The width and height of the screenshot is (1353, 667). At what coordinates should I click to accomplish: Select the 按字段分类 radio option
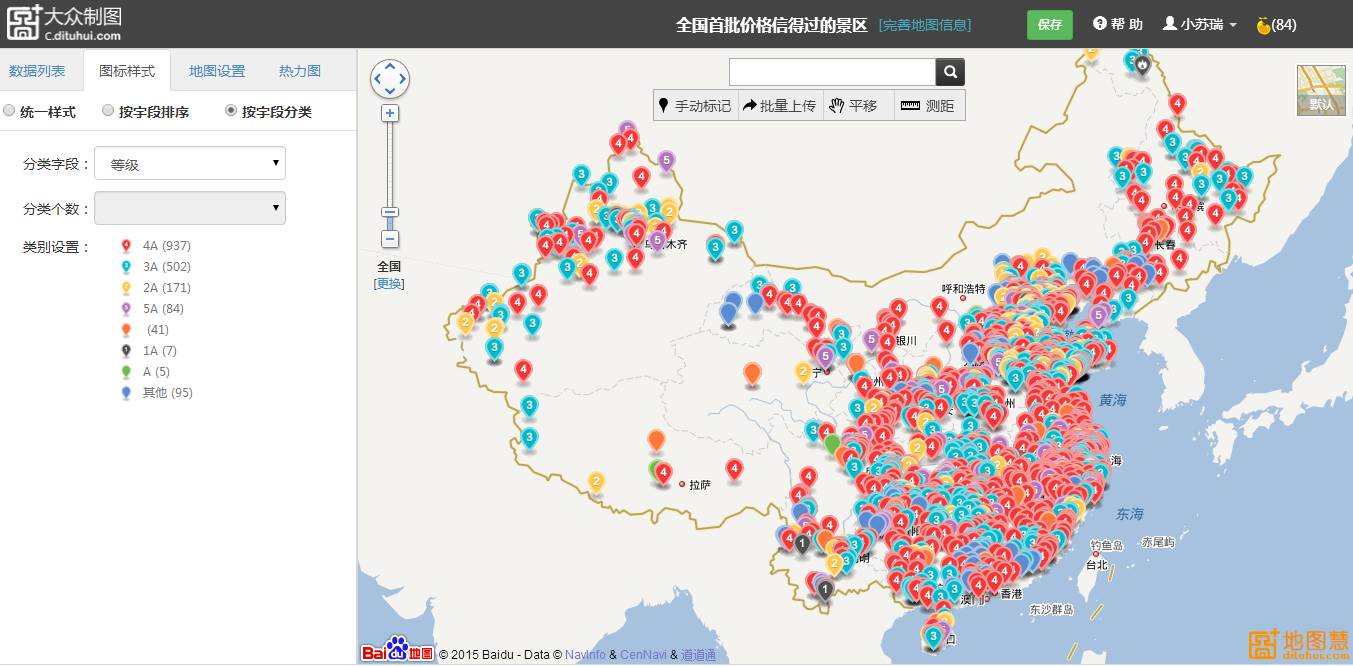point(231,111)
